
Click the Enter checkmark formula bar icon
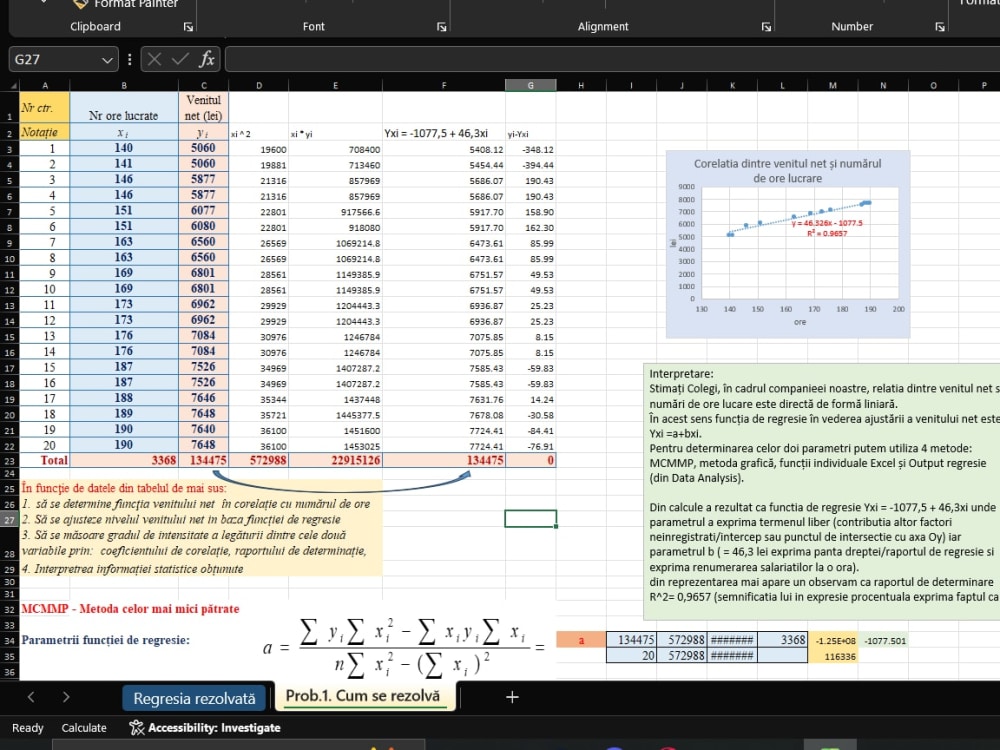(180, 59)
